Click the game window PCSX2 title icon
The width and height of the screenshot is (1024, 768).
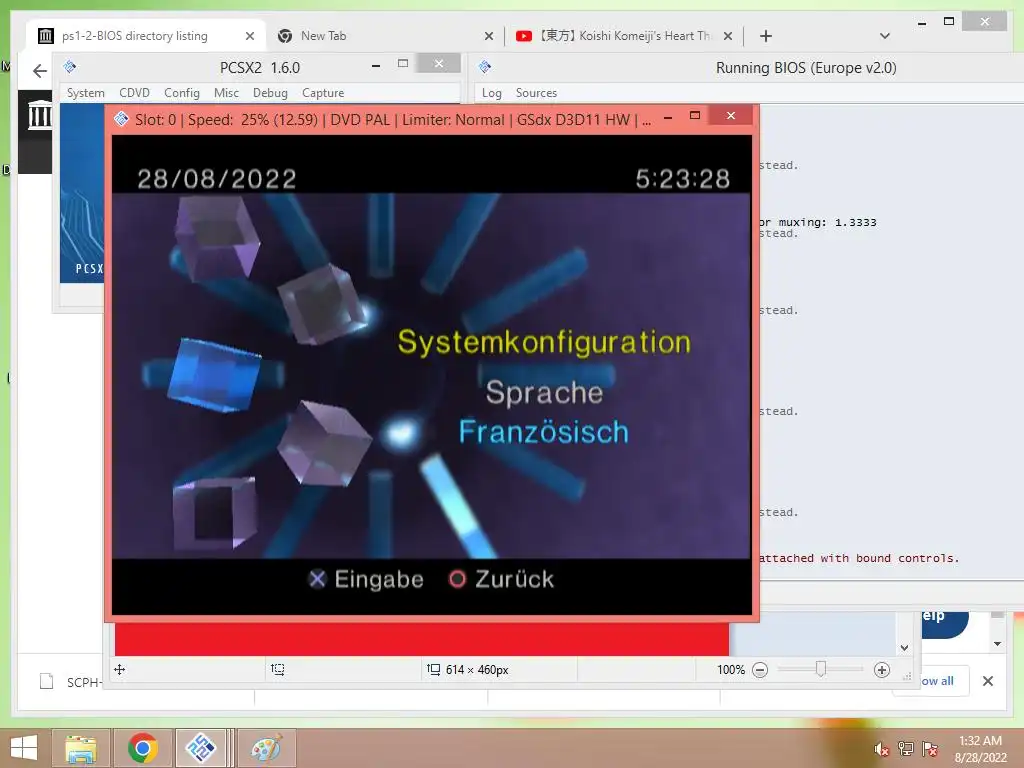coord(121,119)
